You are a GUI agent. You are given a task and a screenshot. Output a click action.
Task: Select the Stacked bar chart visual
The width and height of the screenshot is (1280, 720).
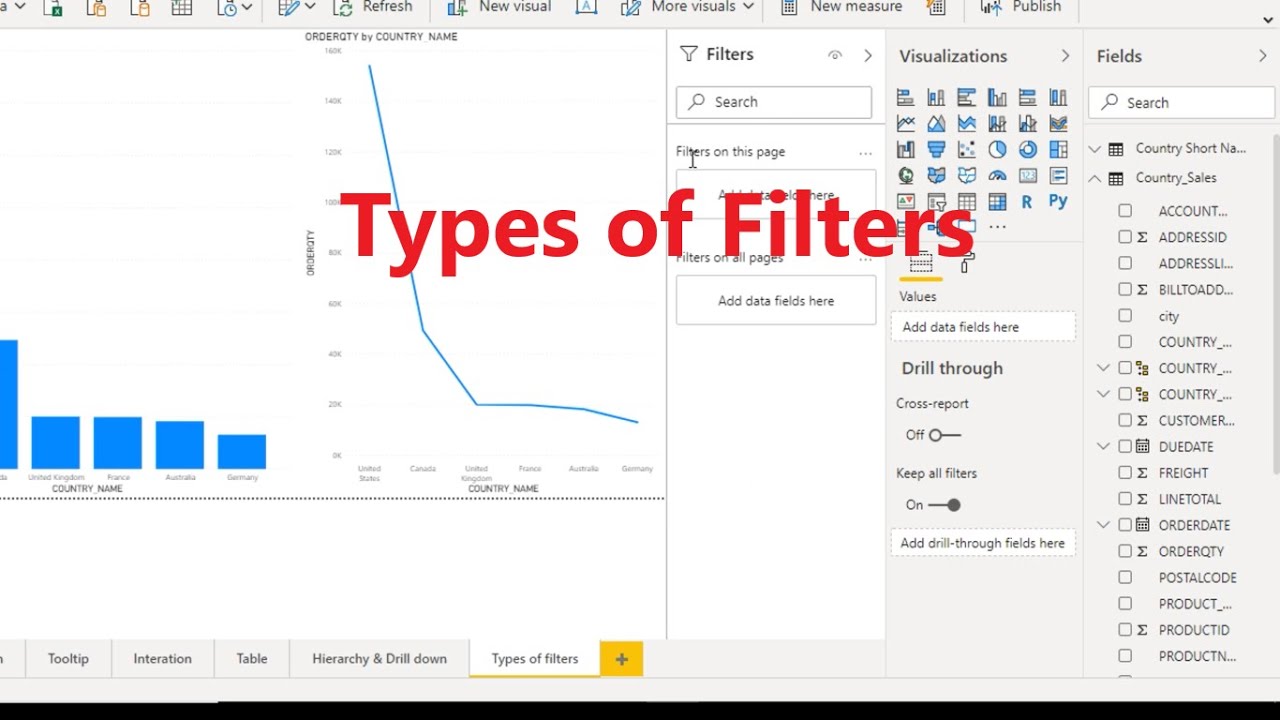tap(905, 97)
